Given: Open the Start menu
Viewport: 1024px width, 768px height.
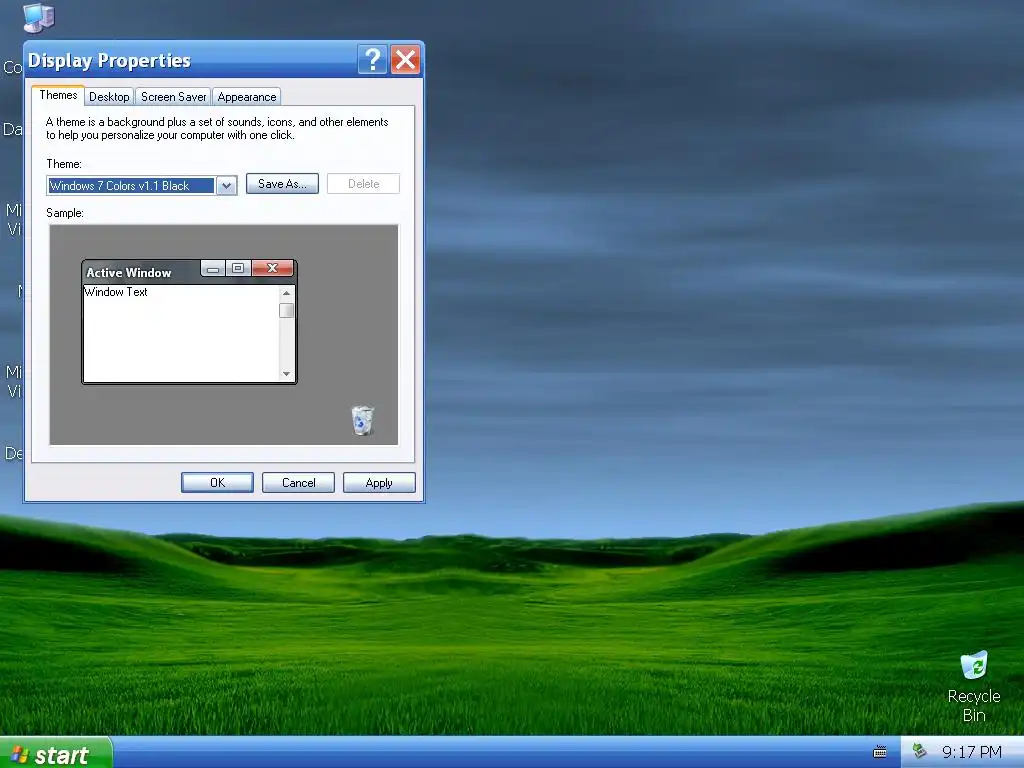Looking at the screenshot, I should [56, 754].
